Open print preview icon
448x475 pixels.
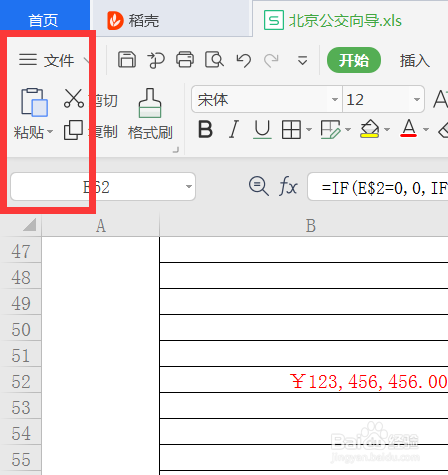214,60
